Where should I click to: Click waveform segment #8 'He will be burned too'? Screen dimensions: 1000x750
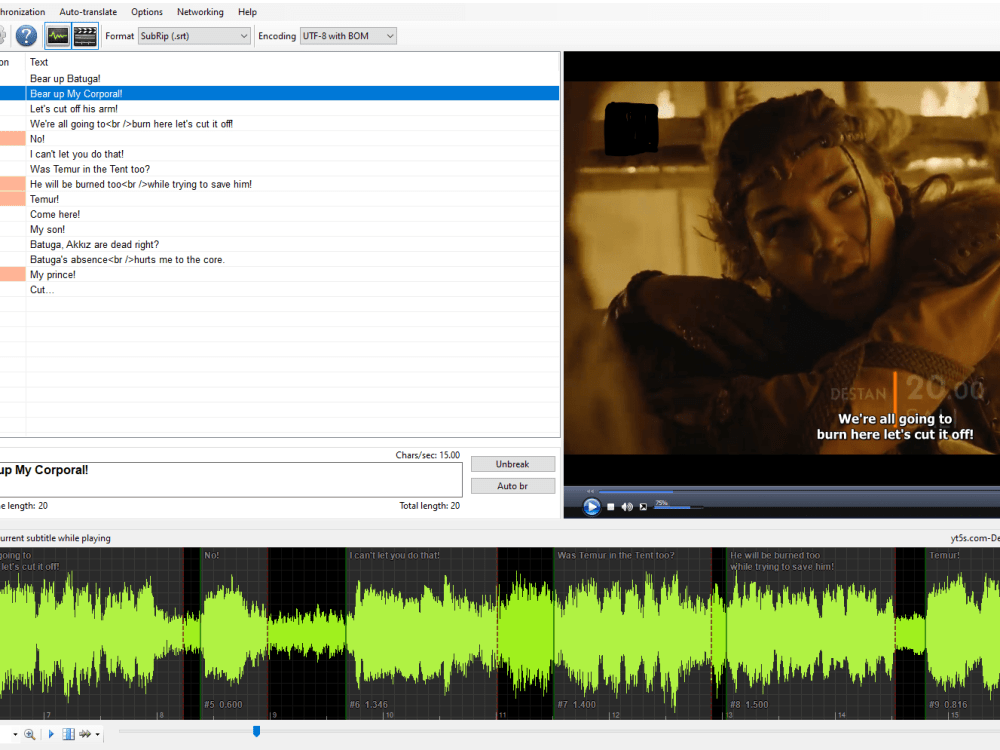(x=811, y=631)
